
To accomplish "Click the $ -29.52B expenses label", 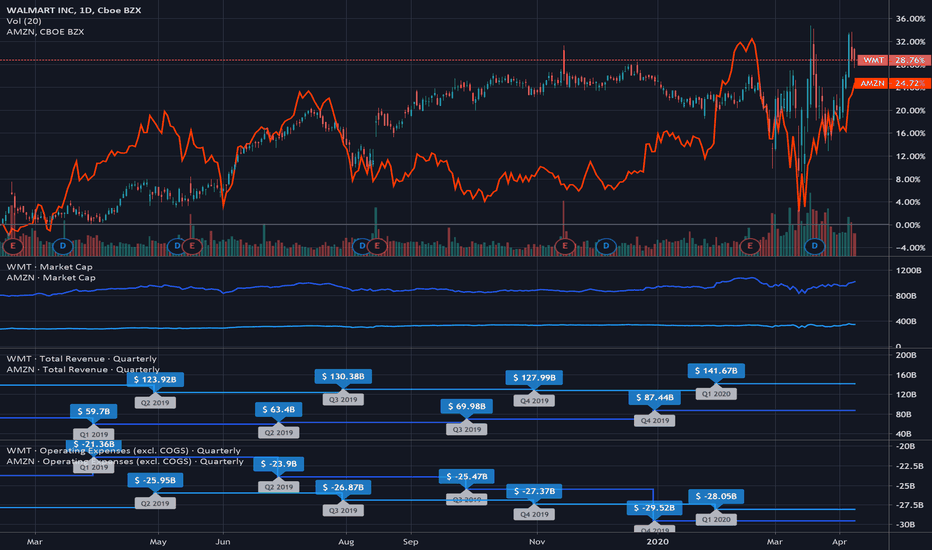I will point(654,508).
